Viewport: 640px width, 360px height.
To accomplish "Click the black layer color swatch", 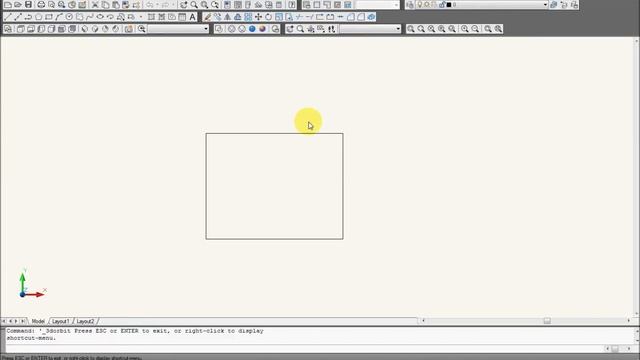I will [x=449, y=5].
